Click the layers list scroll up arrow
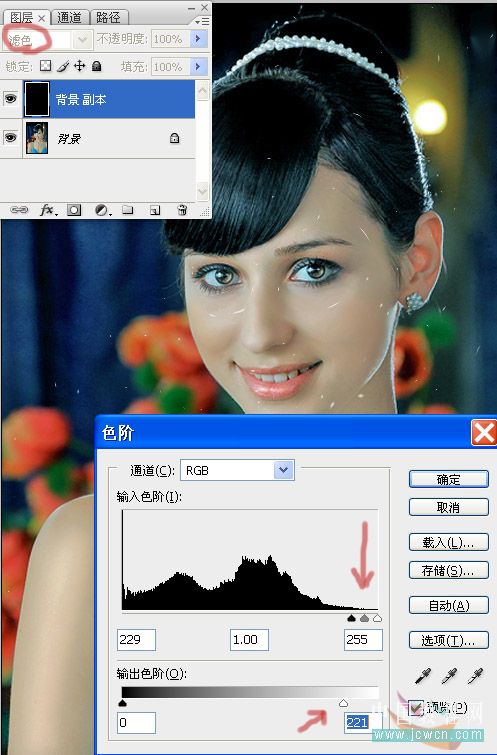The width and height of the screenshot is (497, 755). click(x=203, y=91)
